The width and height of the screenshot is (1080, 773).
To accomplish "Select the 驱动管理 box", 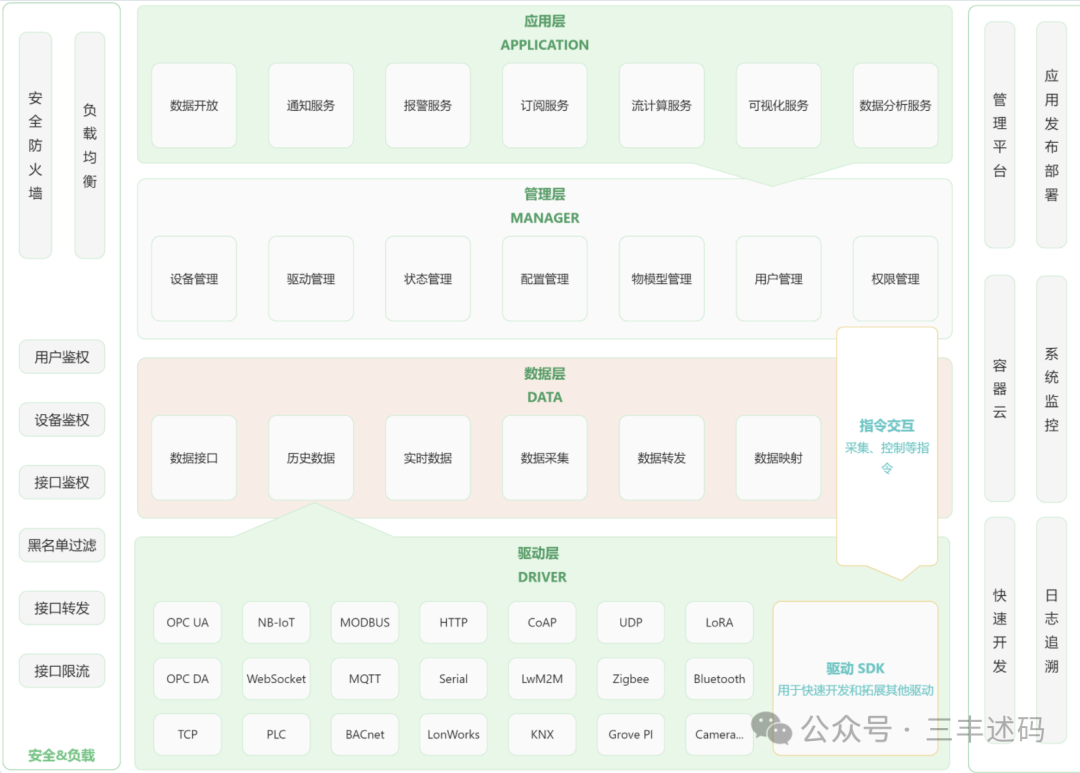I will pyautogui.click(x=311, y=279).
